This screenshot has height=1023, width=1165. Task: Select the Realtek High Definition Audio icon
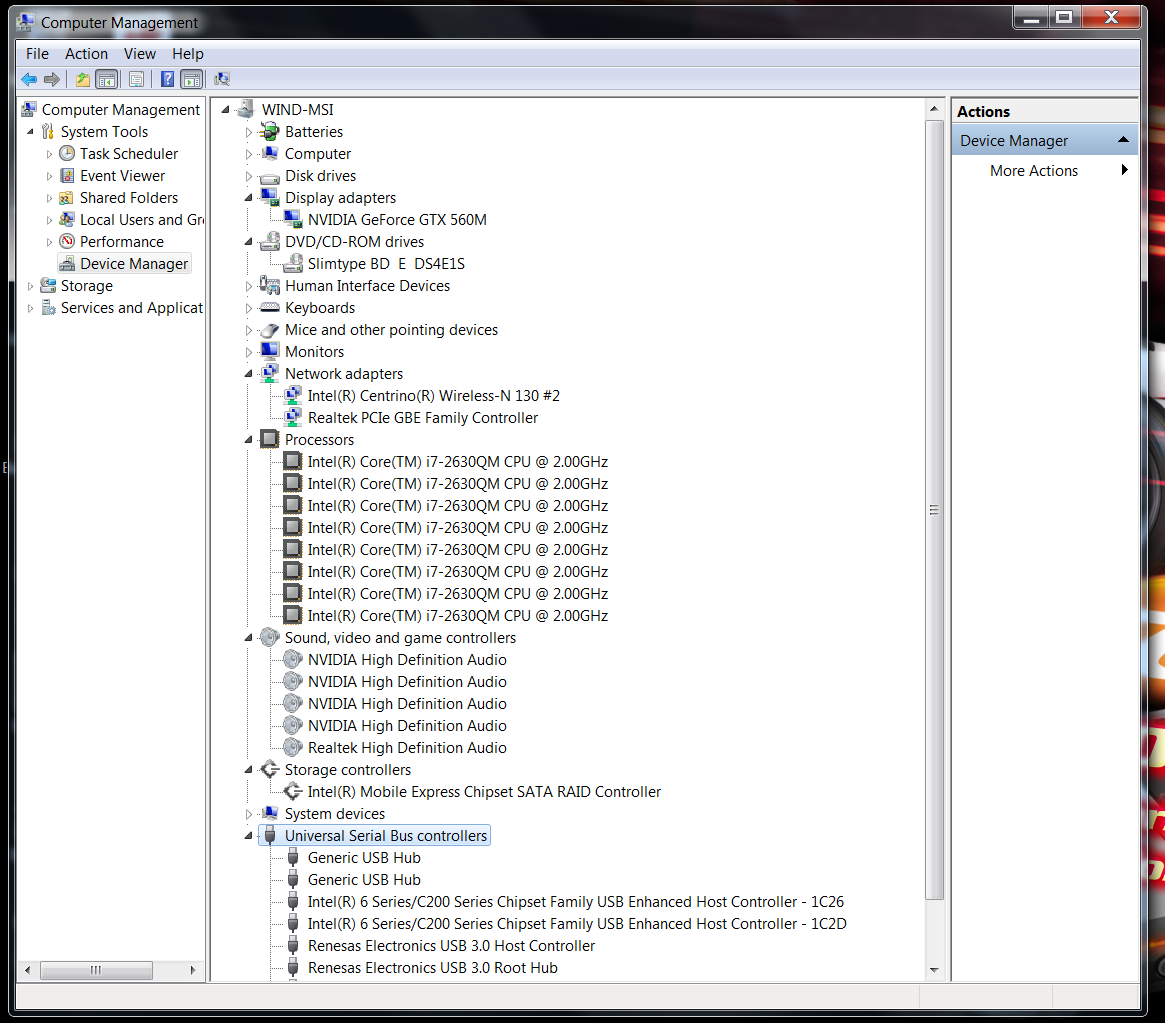293,748
